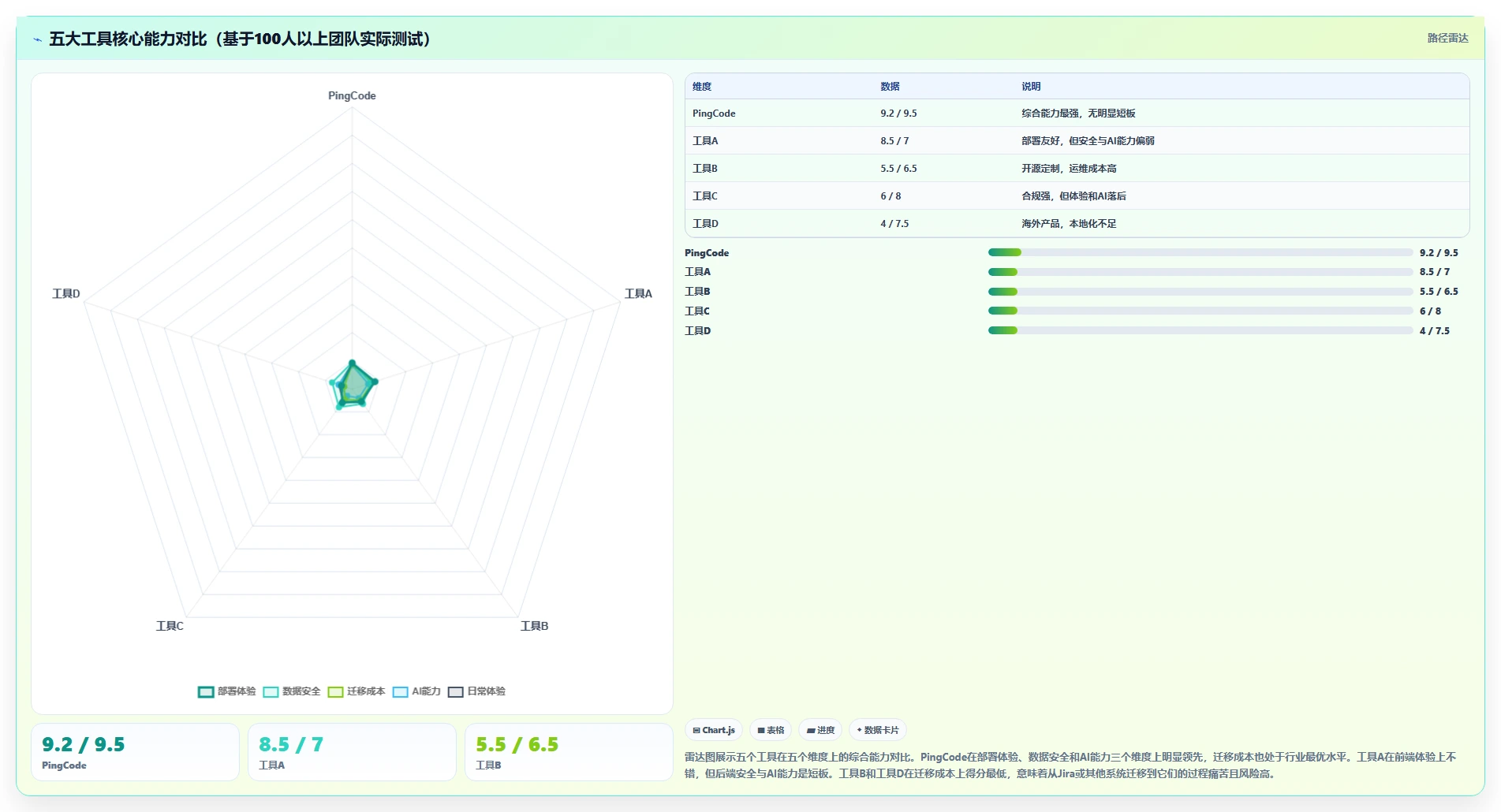
Task: Click the 表格 tag chip
Action: point(771,730)
